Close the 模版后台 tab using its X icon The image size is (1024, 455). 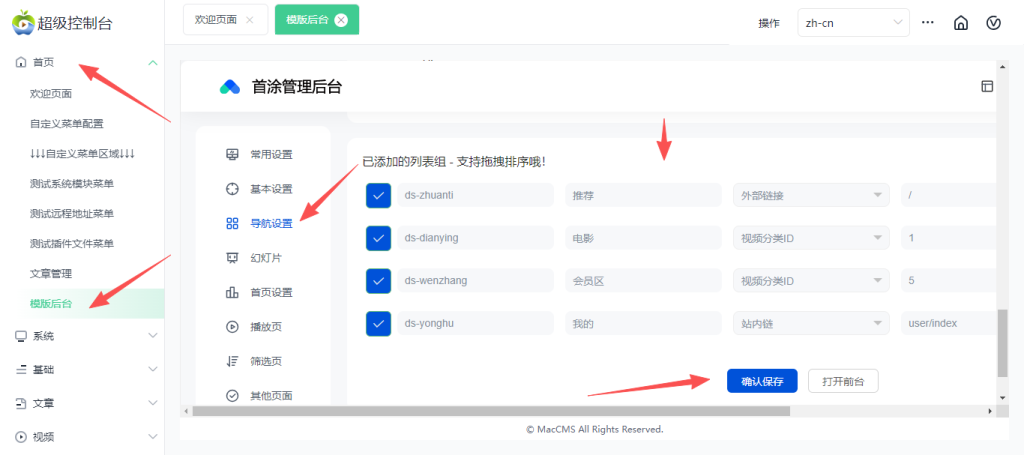click(340, 20)
